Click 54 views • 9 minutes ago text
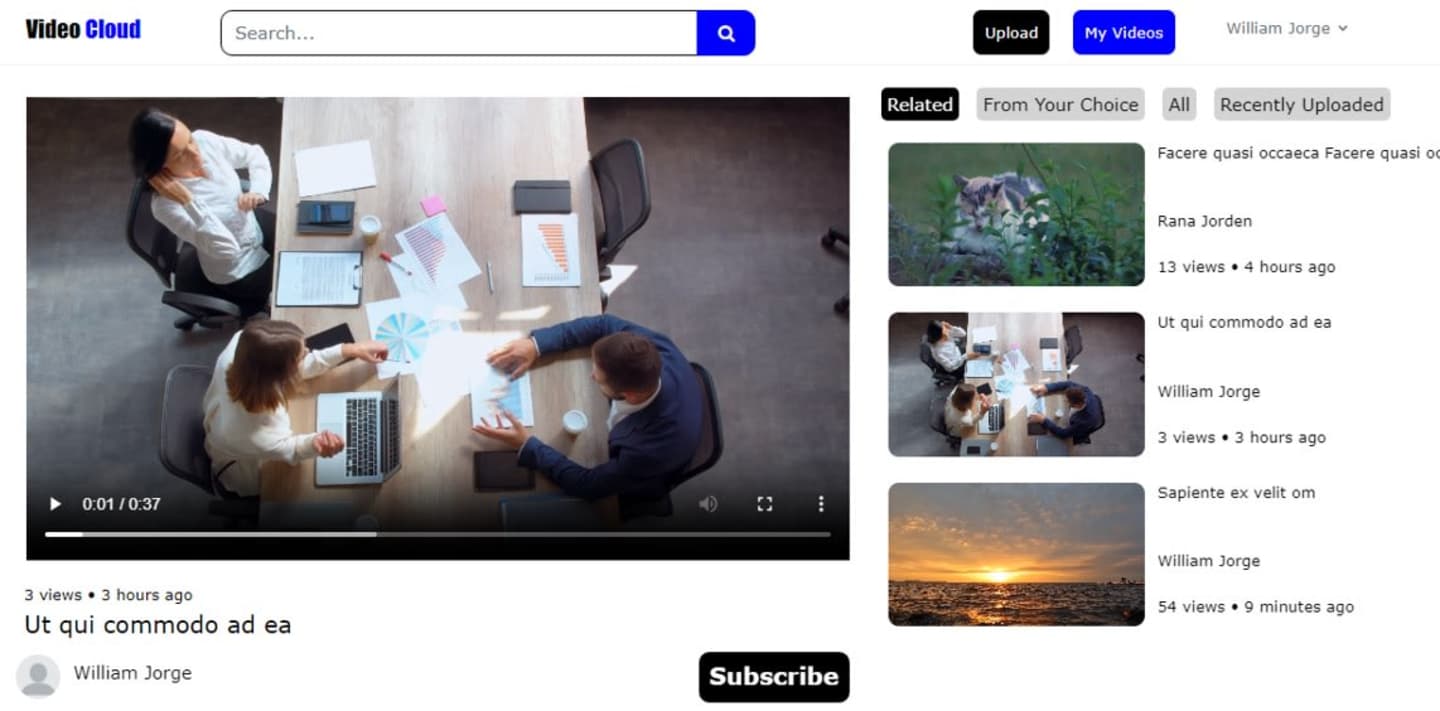This screenshot has height=711, width=1440. tap(1256, 607)
